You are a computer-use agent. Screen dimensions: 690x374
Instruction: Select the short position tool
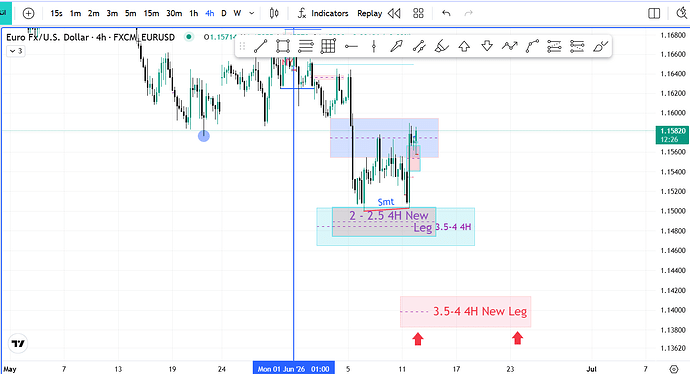click(577, 46)
